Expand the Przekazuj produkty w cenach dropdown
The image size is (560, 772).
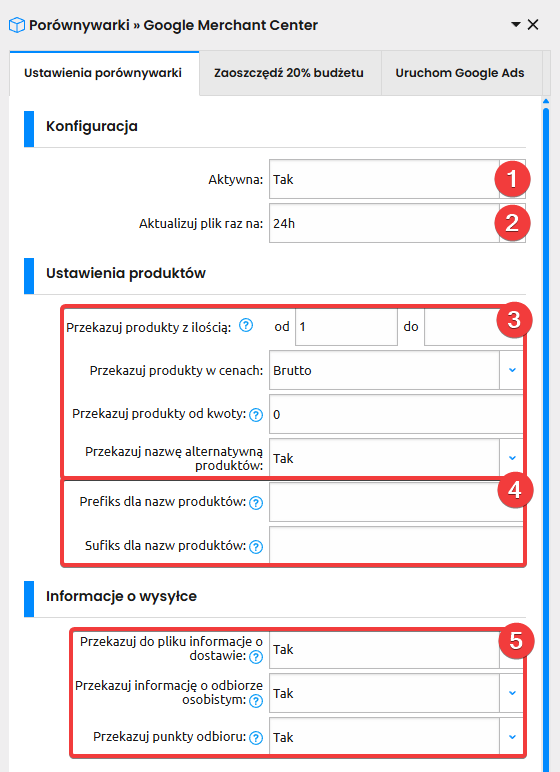click(x=512, y=370)
